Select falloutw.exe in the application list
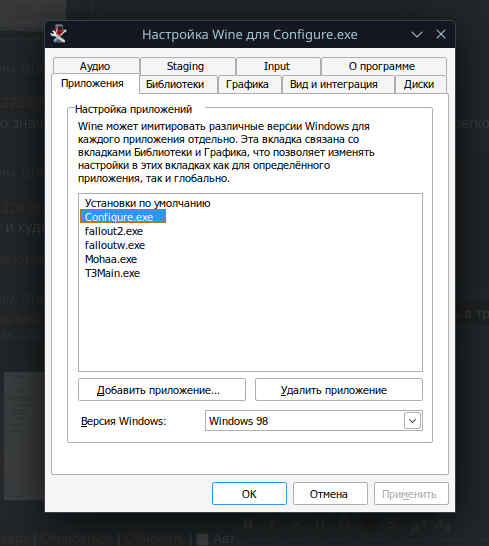 [115, 245]
